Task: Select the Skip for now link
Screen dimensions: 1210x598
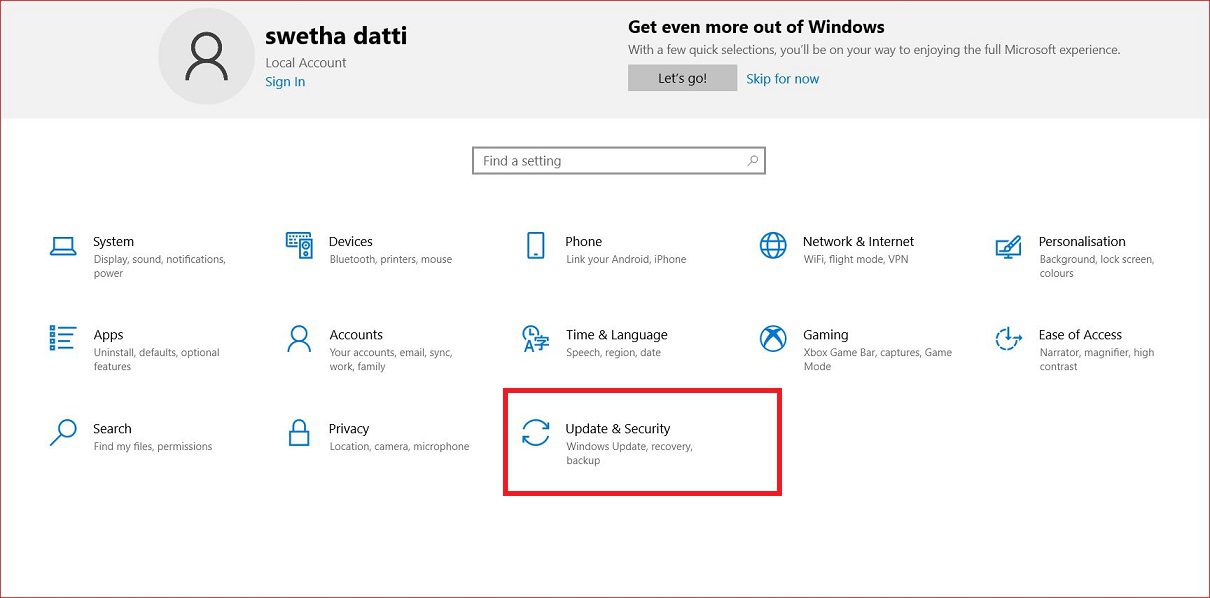Action: [782, 77]
